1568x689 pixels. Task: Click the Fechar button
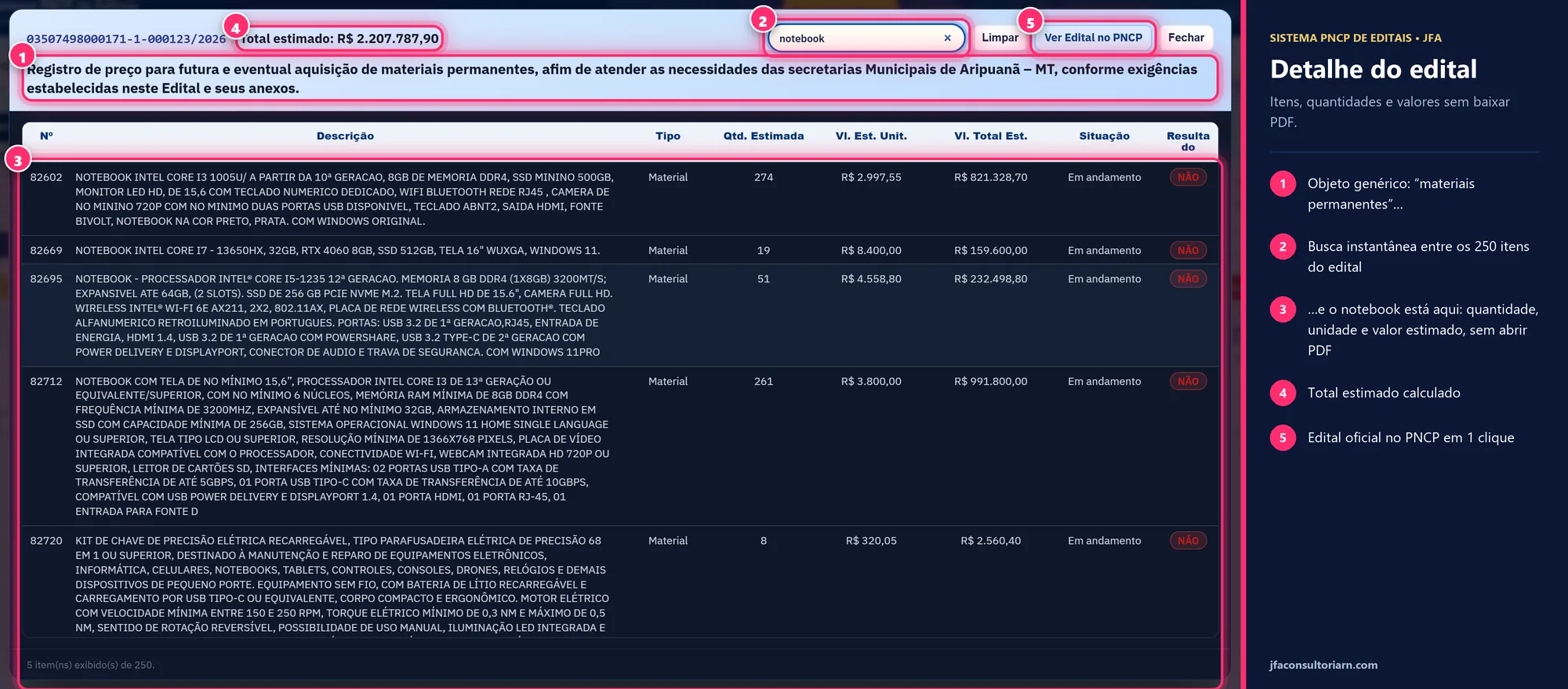tap(1185, 38)
